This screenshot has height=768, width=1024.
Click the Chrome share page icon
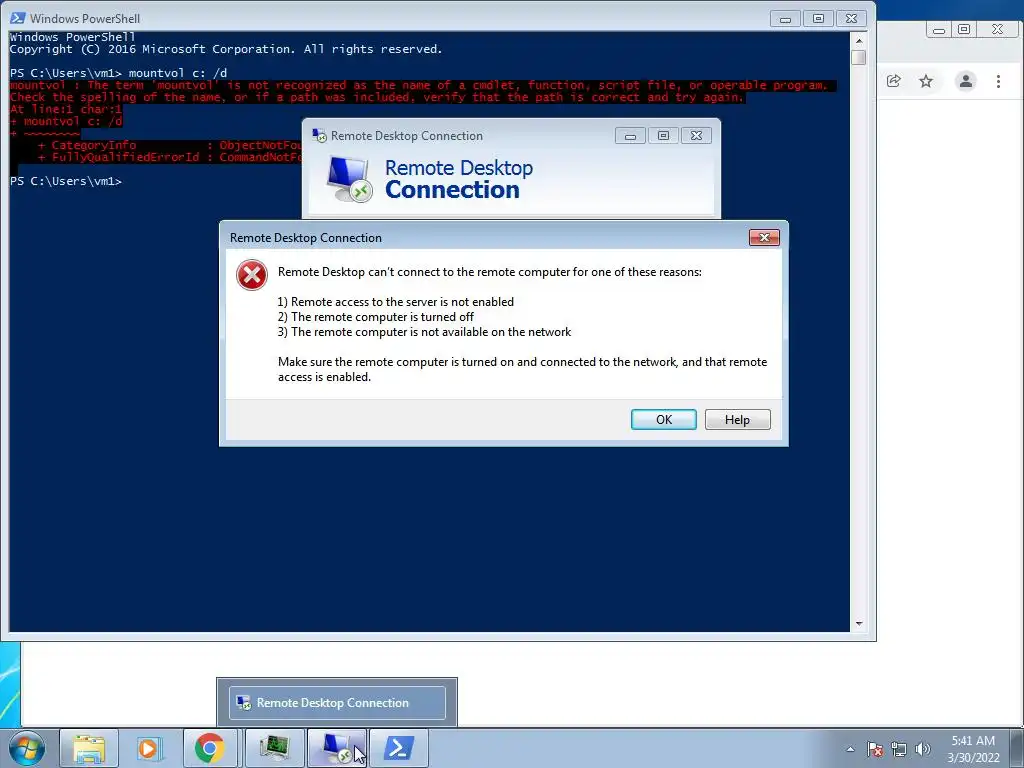tap(893, 81)
